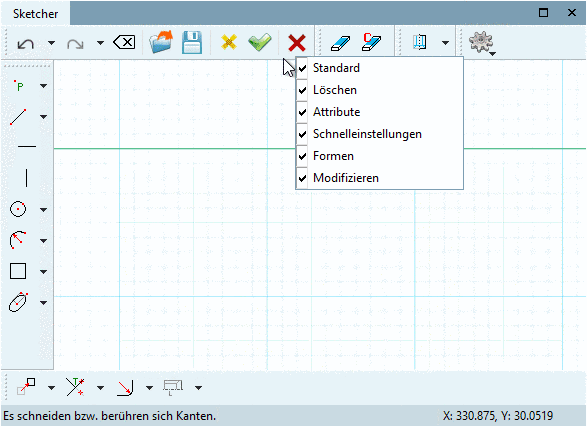Click status text 'Es schneiden bzw. berühren sich Kanten.'
Image resolution: width=587 pixels, height=426 pixels.
click(109, 416)
